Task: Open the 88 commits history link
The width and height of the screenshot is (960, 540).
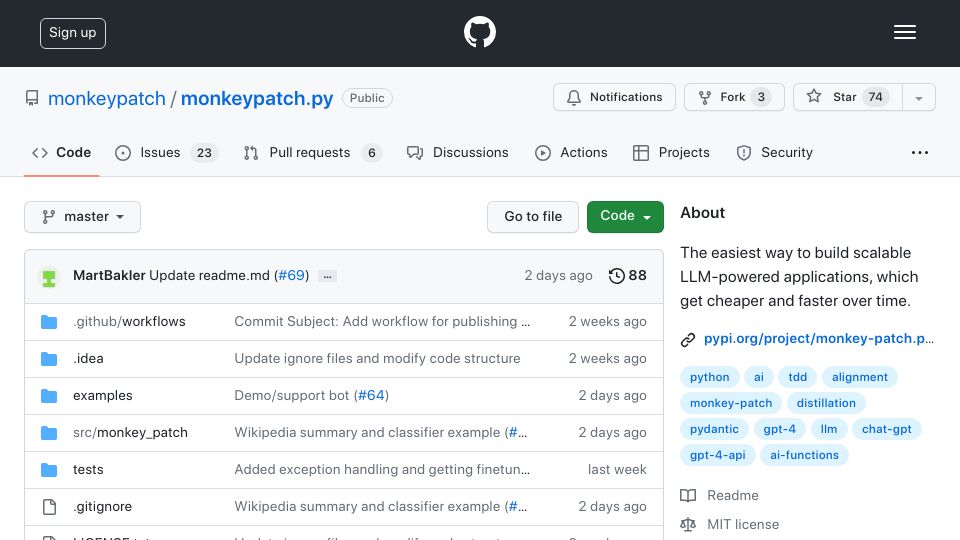Action: click(x=628, y=276)
